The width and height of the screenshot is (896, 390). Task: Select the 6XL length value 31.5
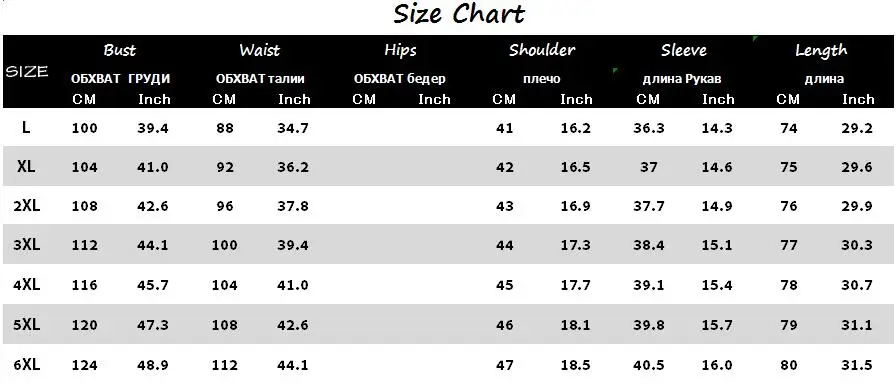click(857, 365)
